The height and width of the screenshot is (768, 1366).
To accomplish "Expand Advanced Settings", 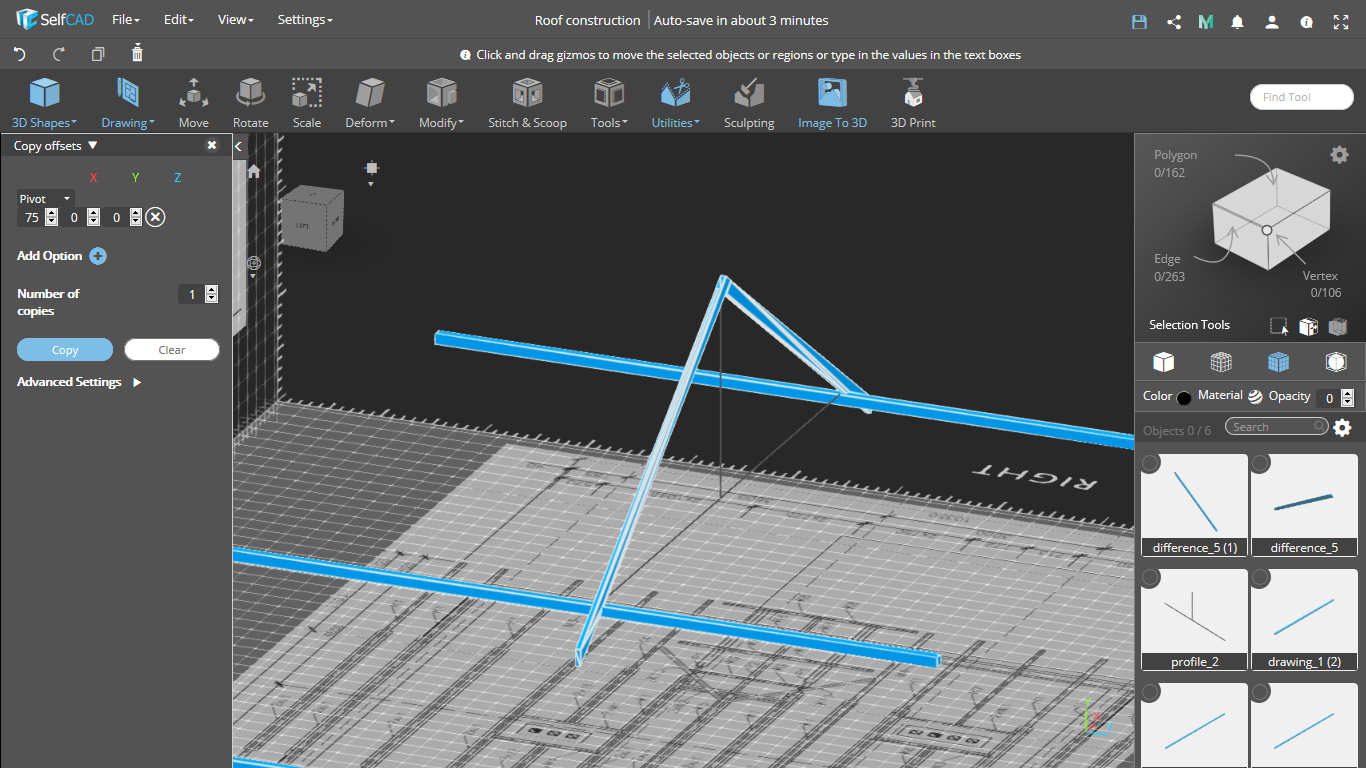I will 79,382.
